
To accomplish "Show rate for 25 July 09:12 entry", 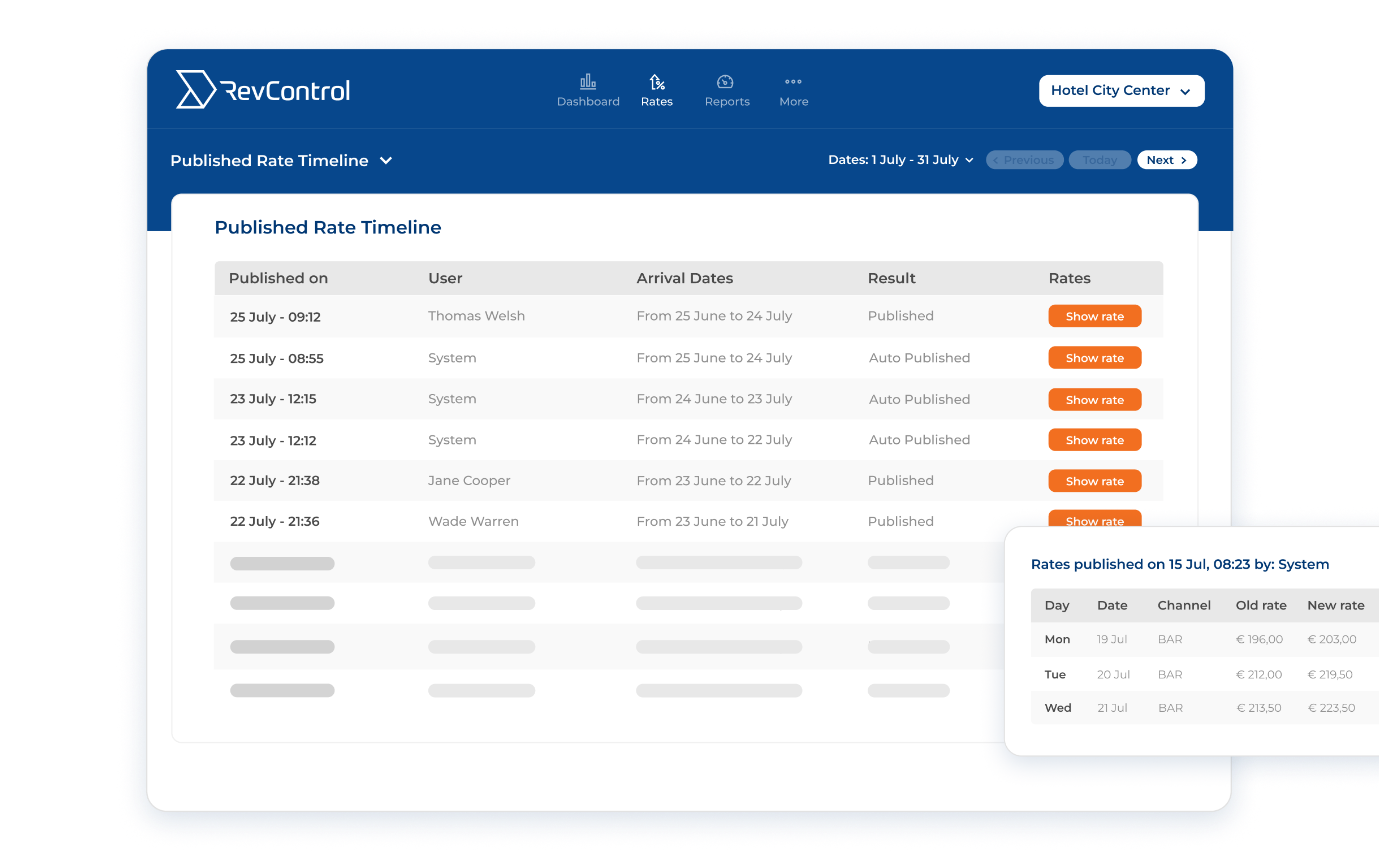I will tap(1094, 316).
